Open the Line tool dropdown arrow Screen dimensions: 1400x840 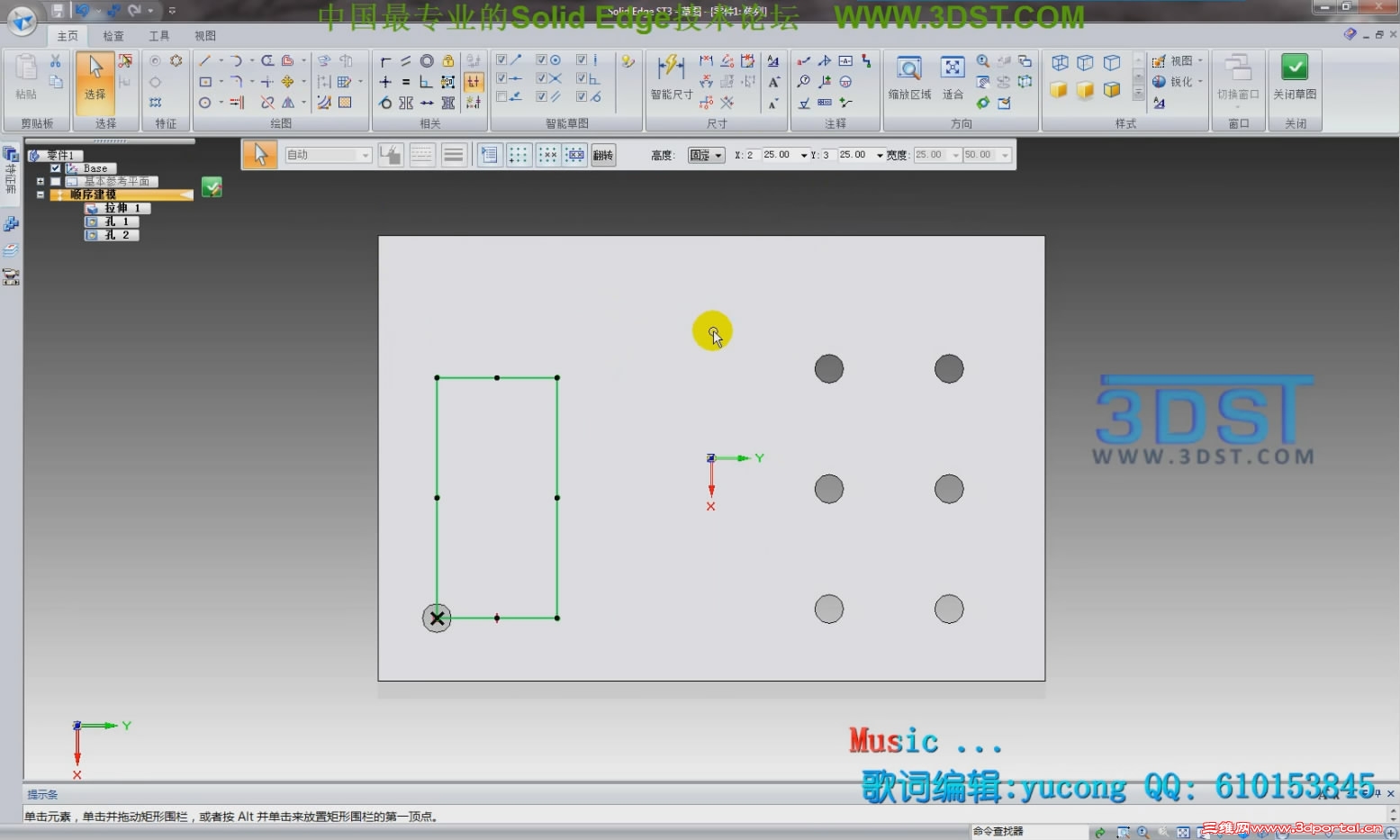(221, 60)
